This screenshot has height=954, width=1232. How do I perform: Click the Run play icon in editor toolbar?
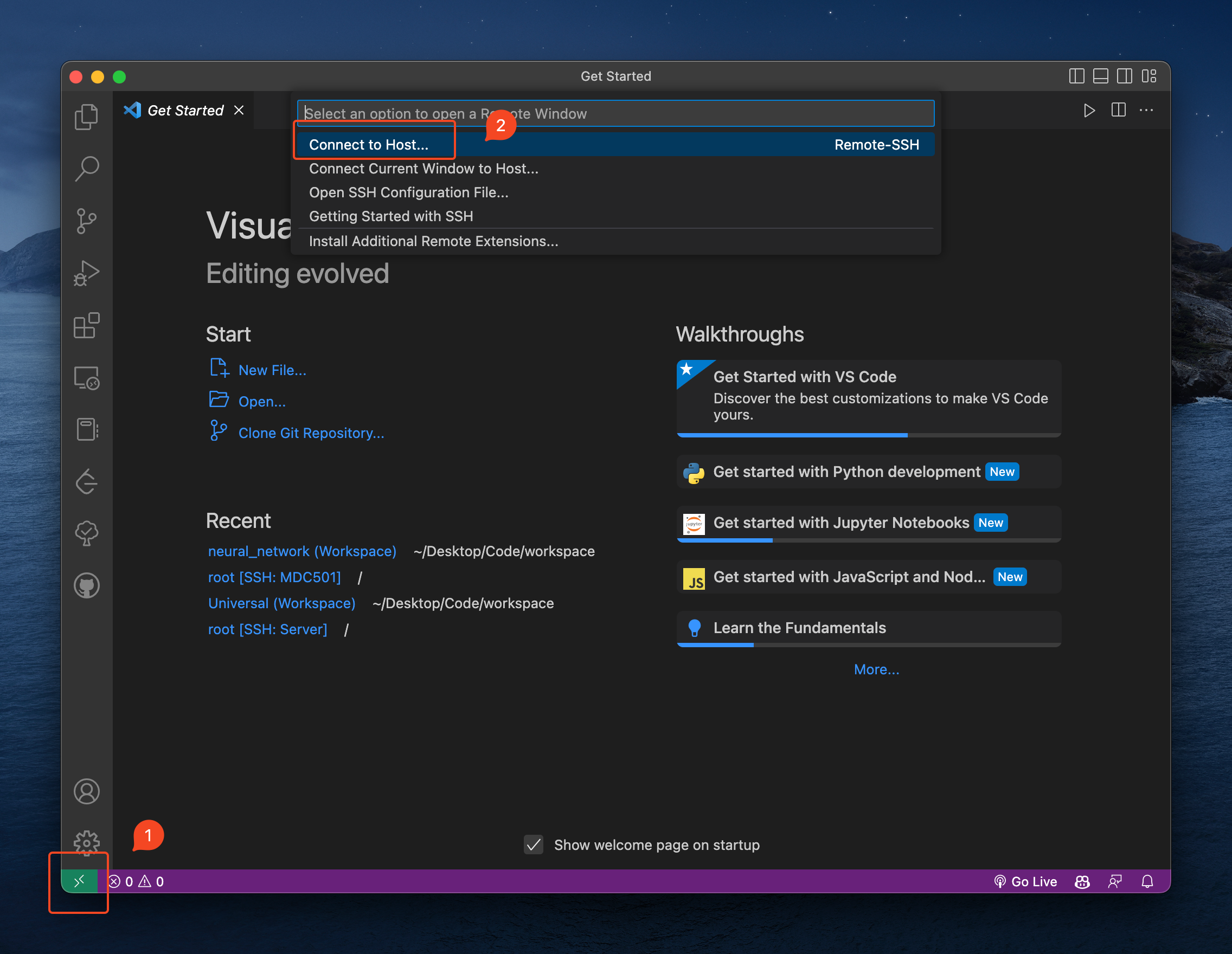click(1089, 111)
